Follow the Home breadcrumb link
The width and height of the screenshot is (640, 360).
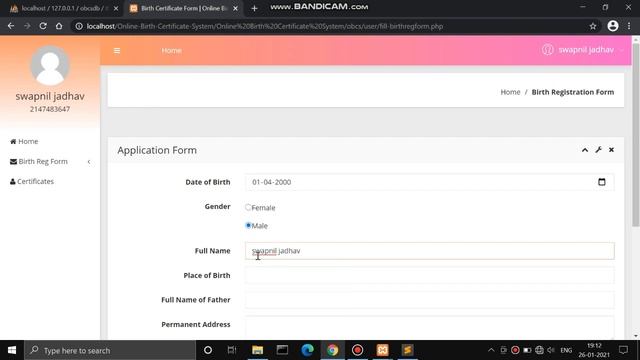(510, 92)
